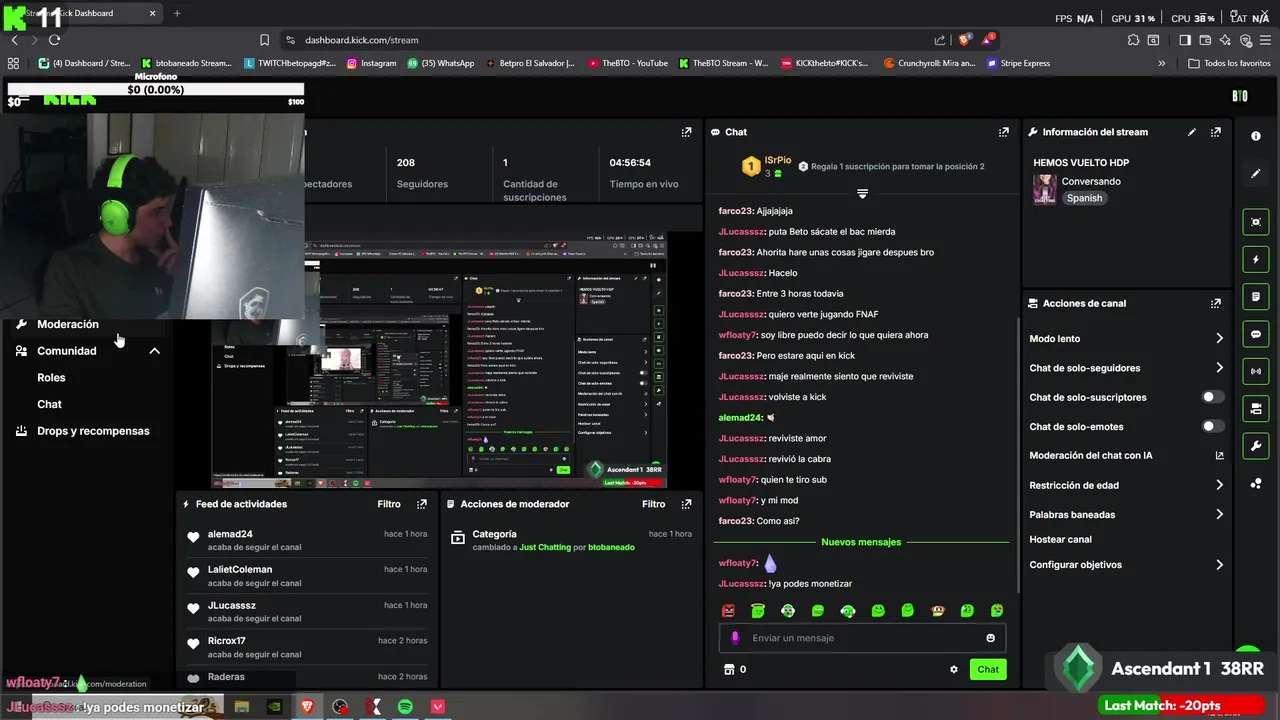Click the Spanish language tag

pyautogui.click(x=1084, y=198)
